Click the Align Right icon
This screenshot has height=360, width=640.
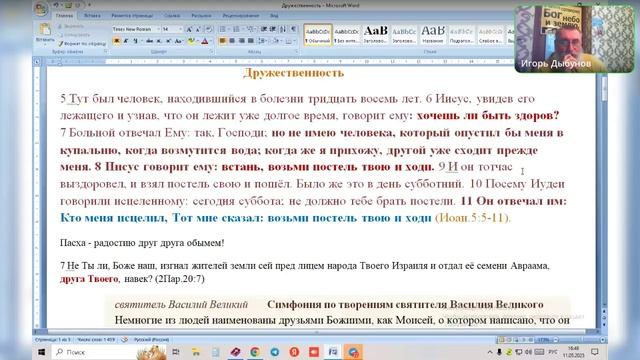click(242, 41)
